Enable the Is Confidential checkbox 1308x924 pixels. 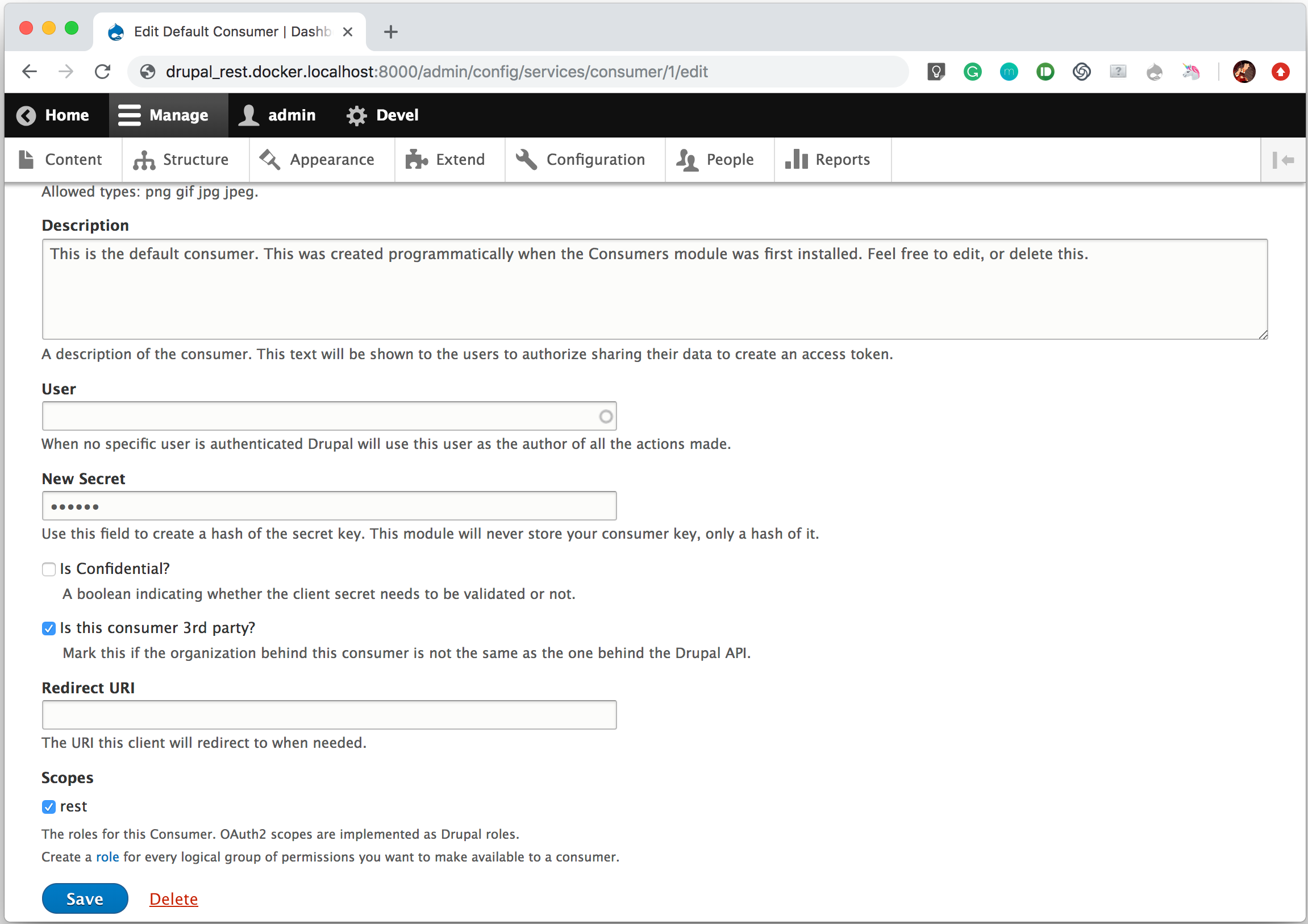pos(49,569)
